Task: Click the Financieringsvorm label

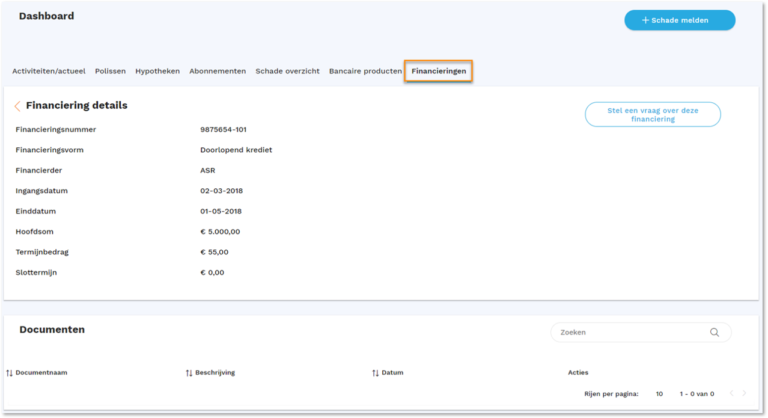Action: tap(49, 150)
